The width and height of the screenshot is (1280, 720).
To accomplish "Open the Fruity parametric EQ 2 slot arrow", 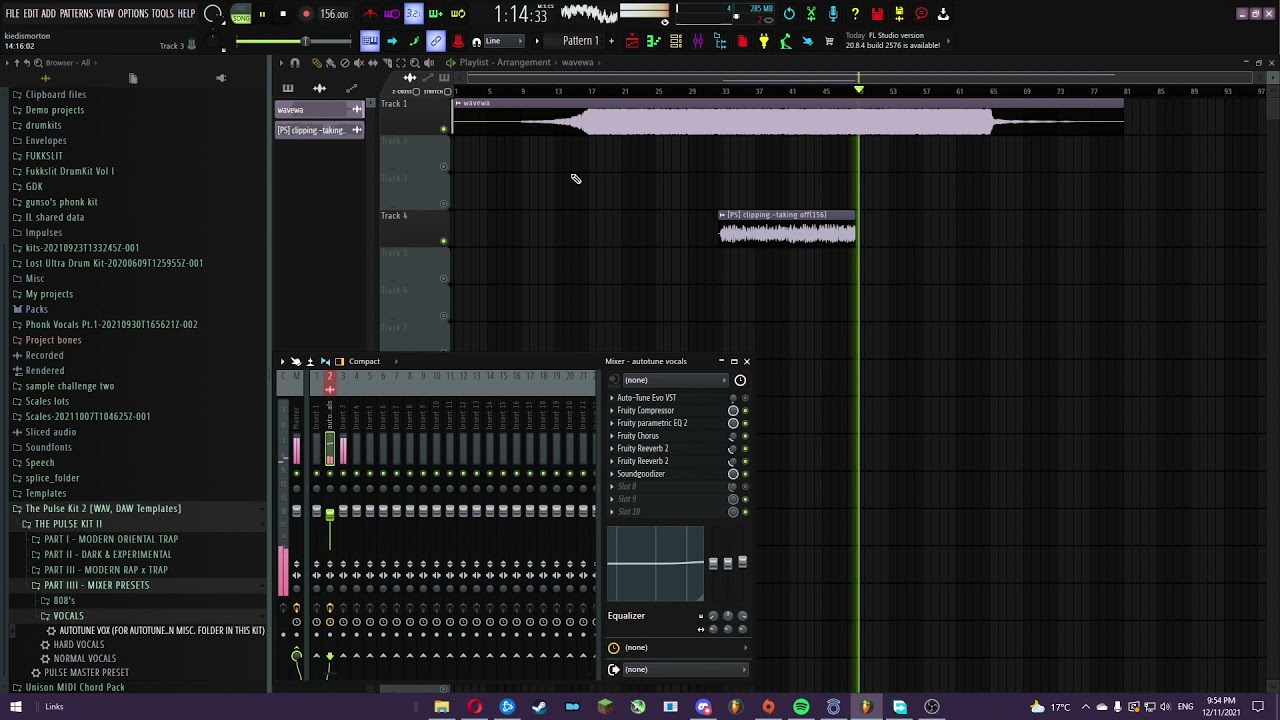I will tap(612, 423).
